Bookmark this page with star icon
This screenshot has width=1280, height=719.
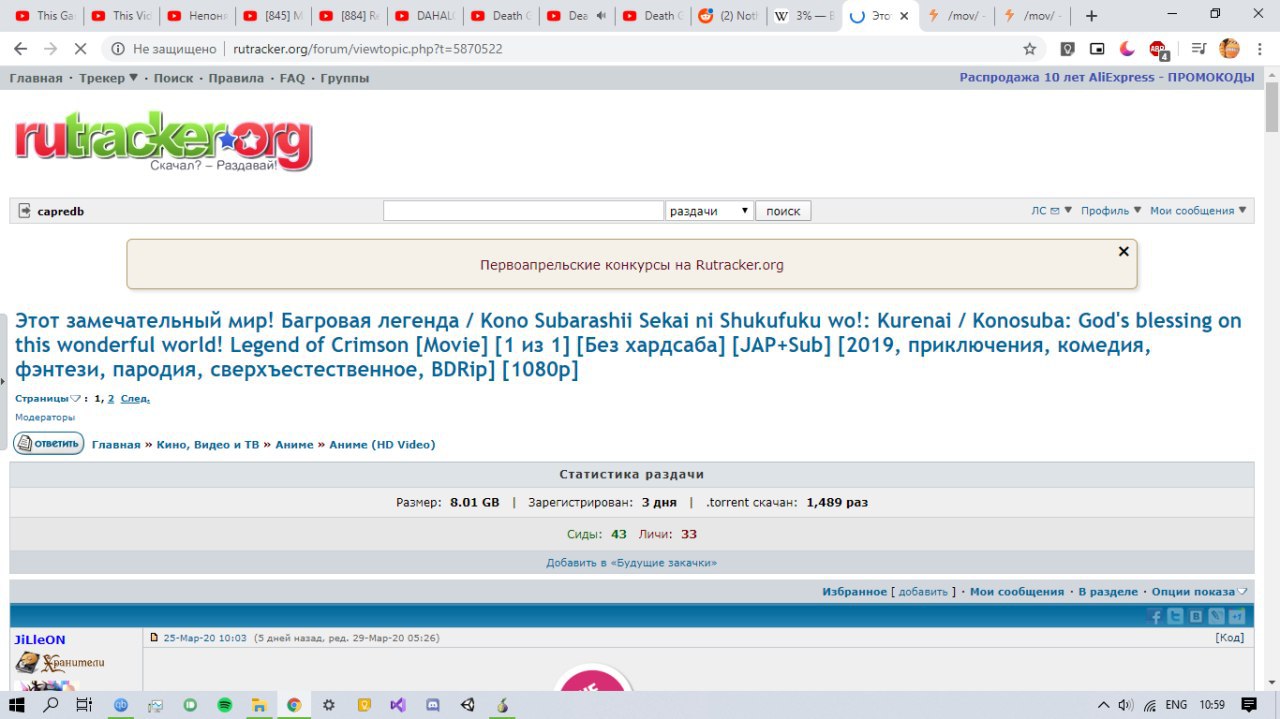[x=1030, y=48]
